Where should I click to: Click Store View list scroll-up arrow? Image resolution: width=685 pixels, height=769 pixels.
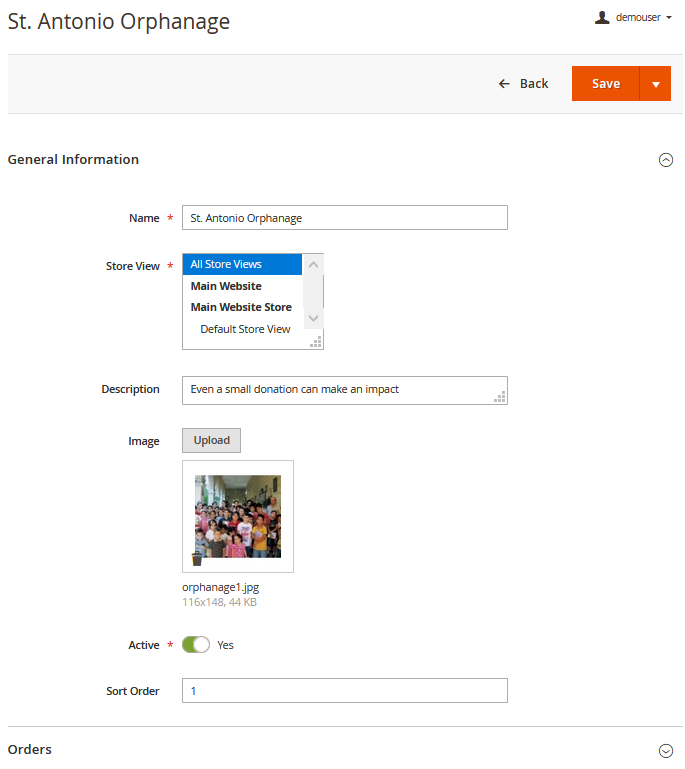coord(313,265)
